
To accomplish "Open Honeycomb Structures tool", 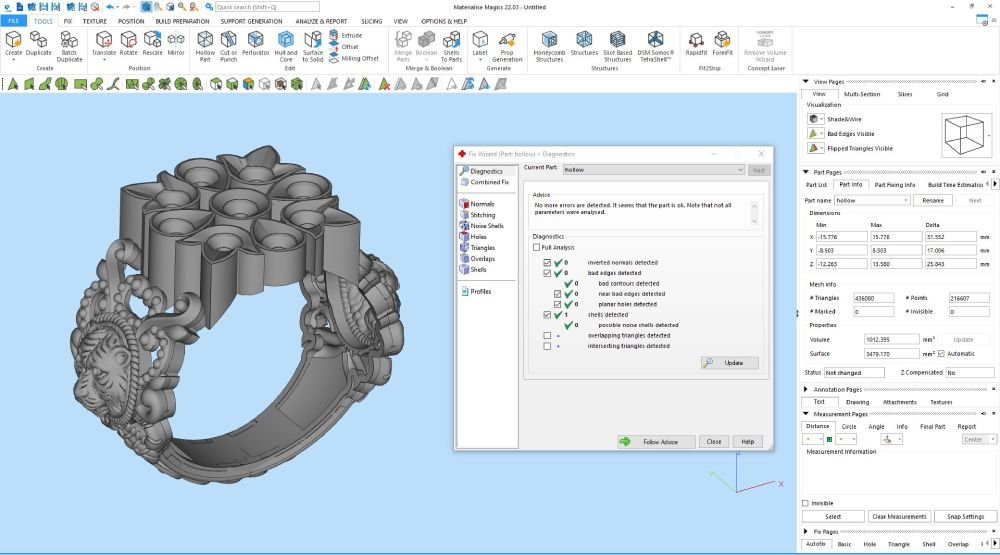I will pos(549,47).
